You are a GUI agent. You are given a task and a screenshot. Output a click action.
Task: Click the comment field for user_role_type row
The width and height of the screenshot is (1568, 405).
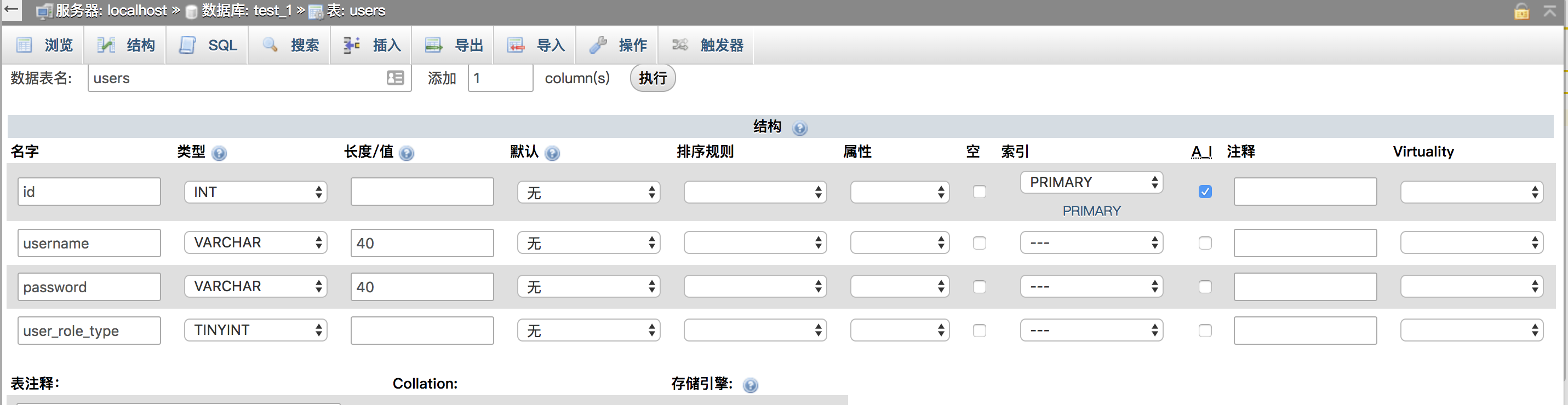(1305, 331)
